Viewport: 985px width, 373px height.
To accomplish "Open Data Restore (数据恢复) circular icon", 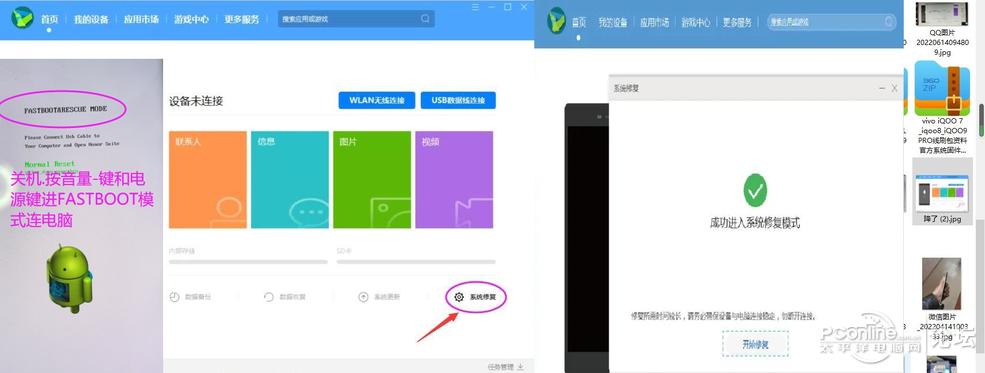I will pyautogui.click(x=269, y=297).
